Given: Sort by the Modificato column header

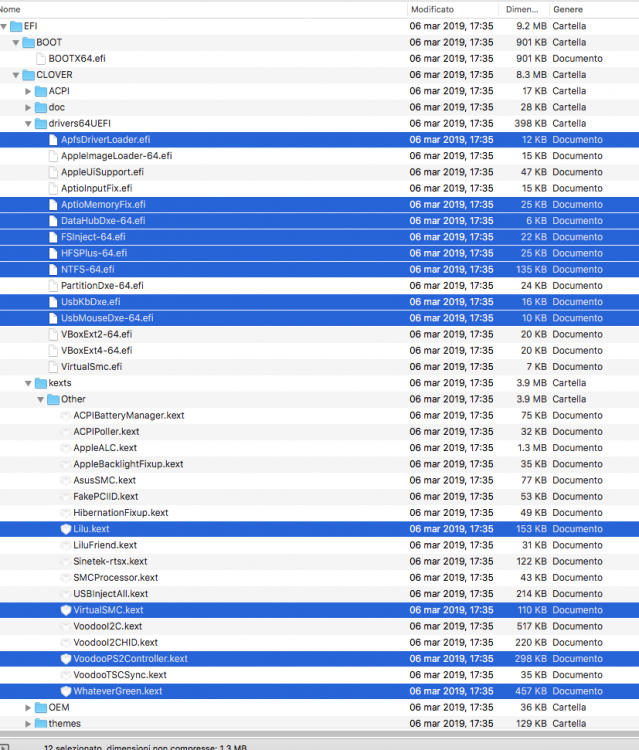Looking at the screenshot, I should (432, 9).
